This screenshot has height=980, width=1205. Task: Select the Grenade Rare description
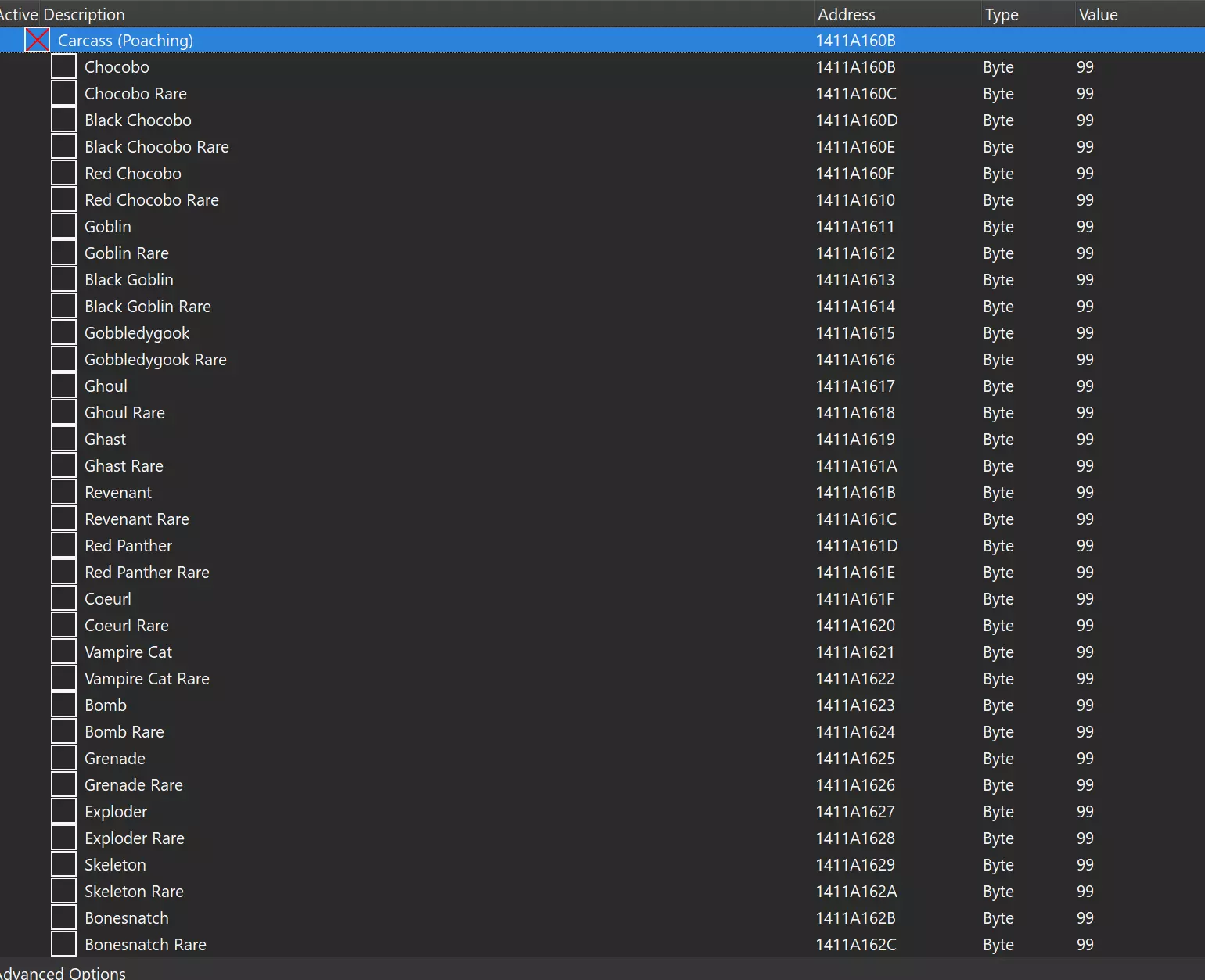coord(134,784)
